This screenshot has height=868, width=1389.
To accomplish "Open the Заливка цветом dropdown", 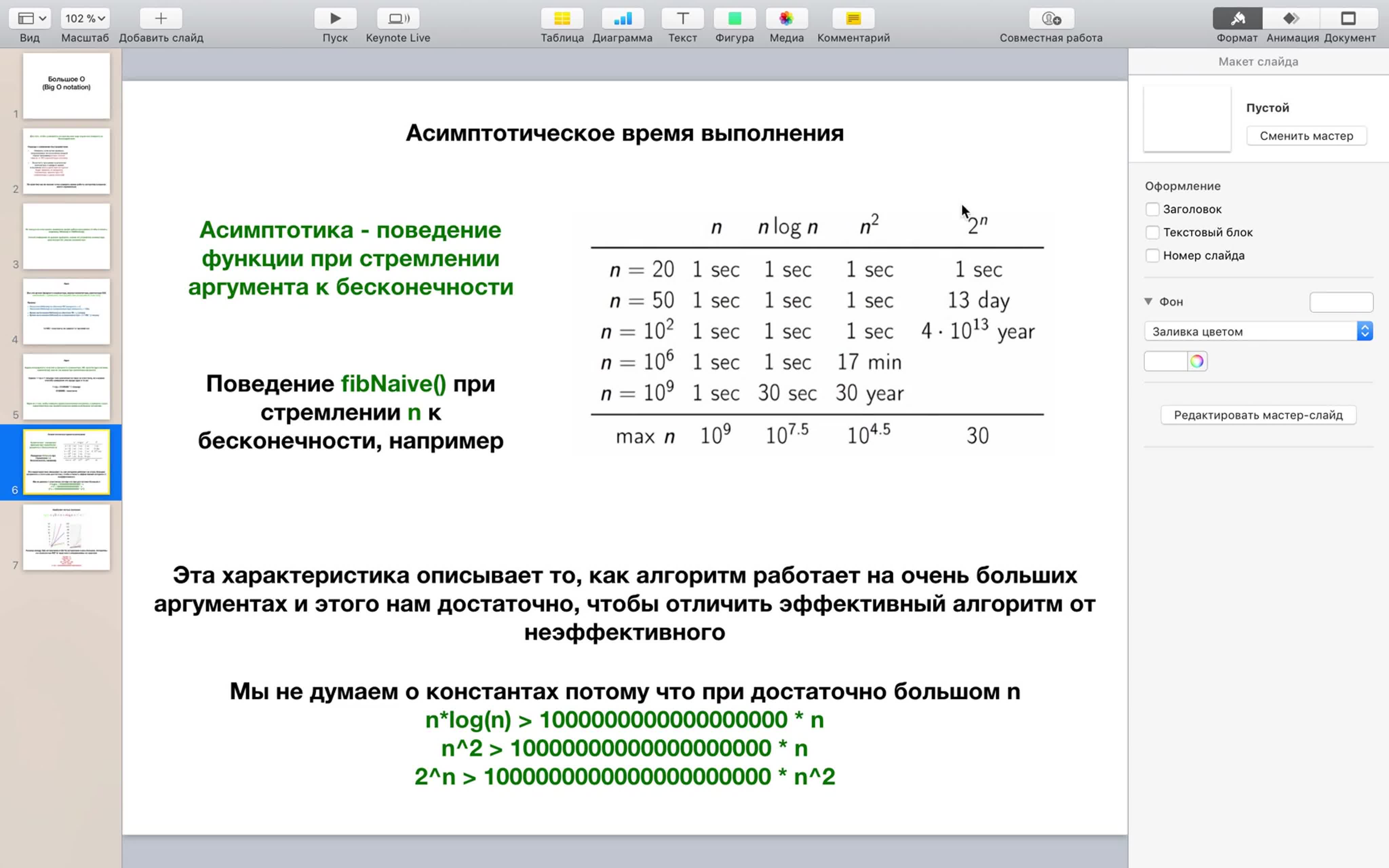I will tap(1258, 331).
